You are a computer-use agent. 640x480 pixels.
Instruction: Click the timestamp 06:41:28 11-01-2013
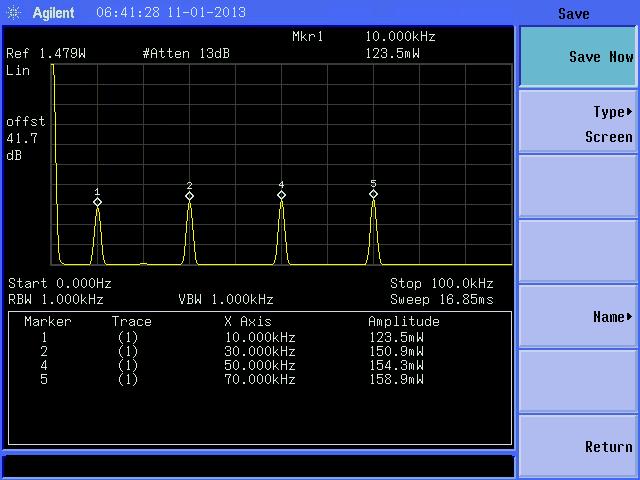[171, 12]
